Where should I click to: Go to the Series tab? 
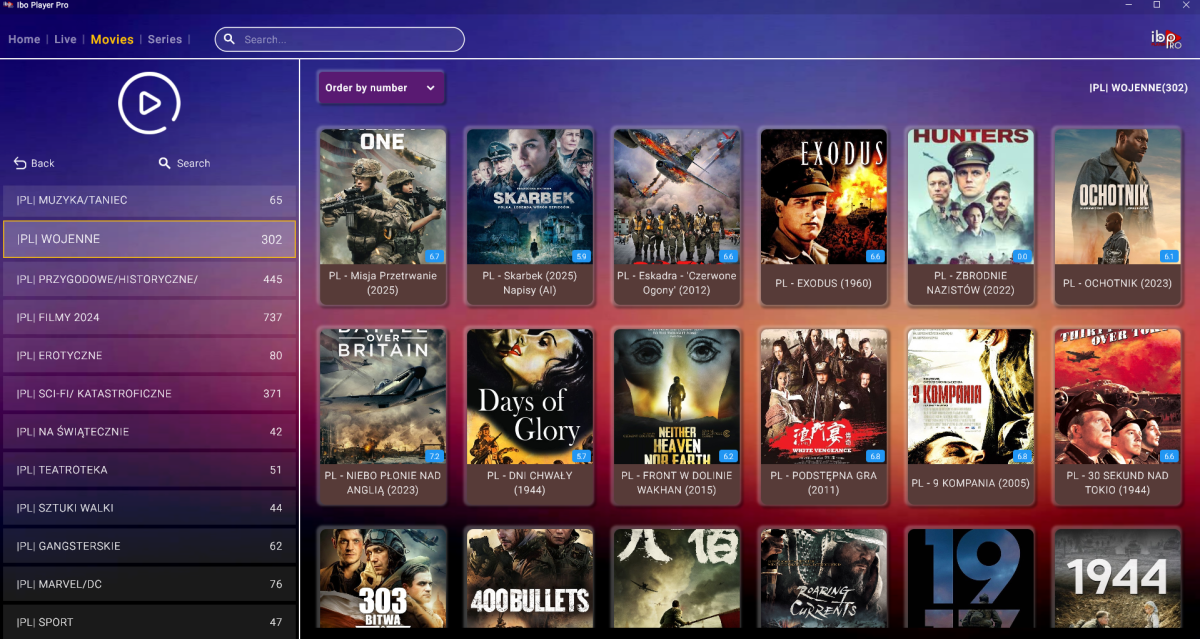pos(165,39)
